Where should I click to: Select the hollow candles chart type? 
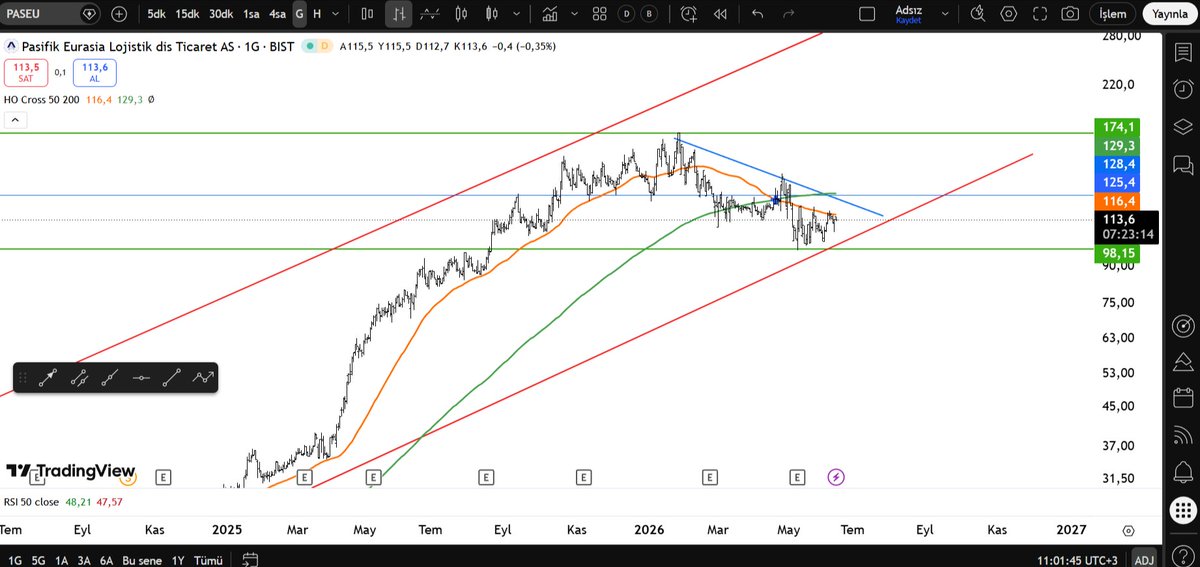pyautogui.click(x=460, y=14)
